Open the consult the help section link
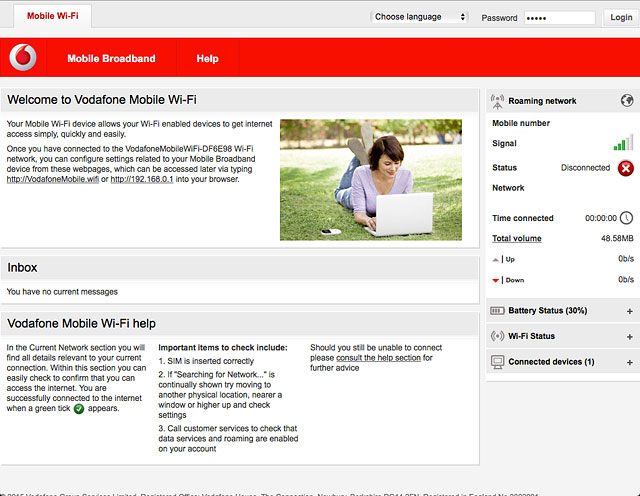Image resolution: width=640 pixels, height=496 pixels. click(x=378, y=358)
